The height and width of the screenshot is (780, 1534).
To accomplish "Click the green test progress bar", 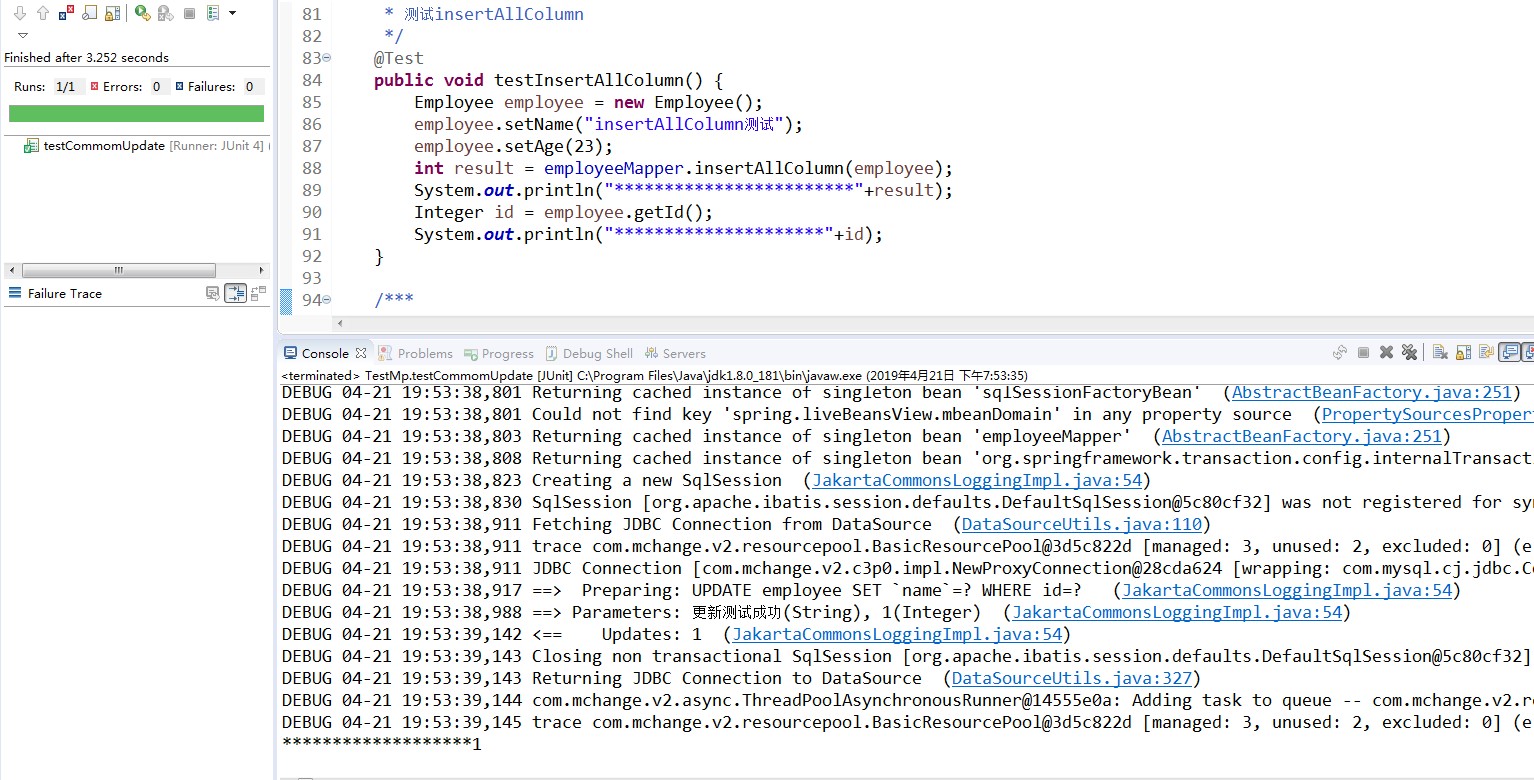I will 135,113.
